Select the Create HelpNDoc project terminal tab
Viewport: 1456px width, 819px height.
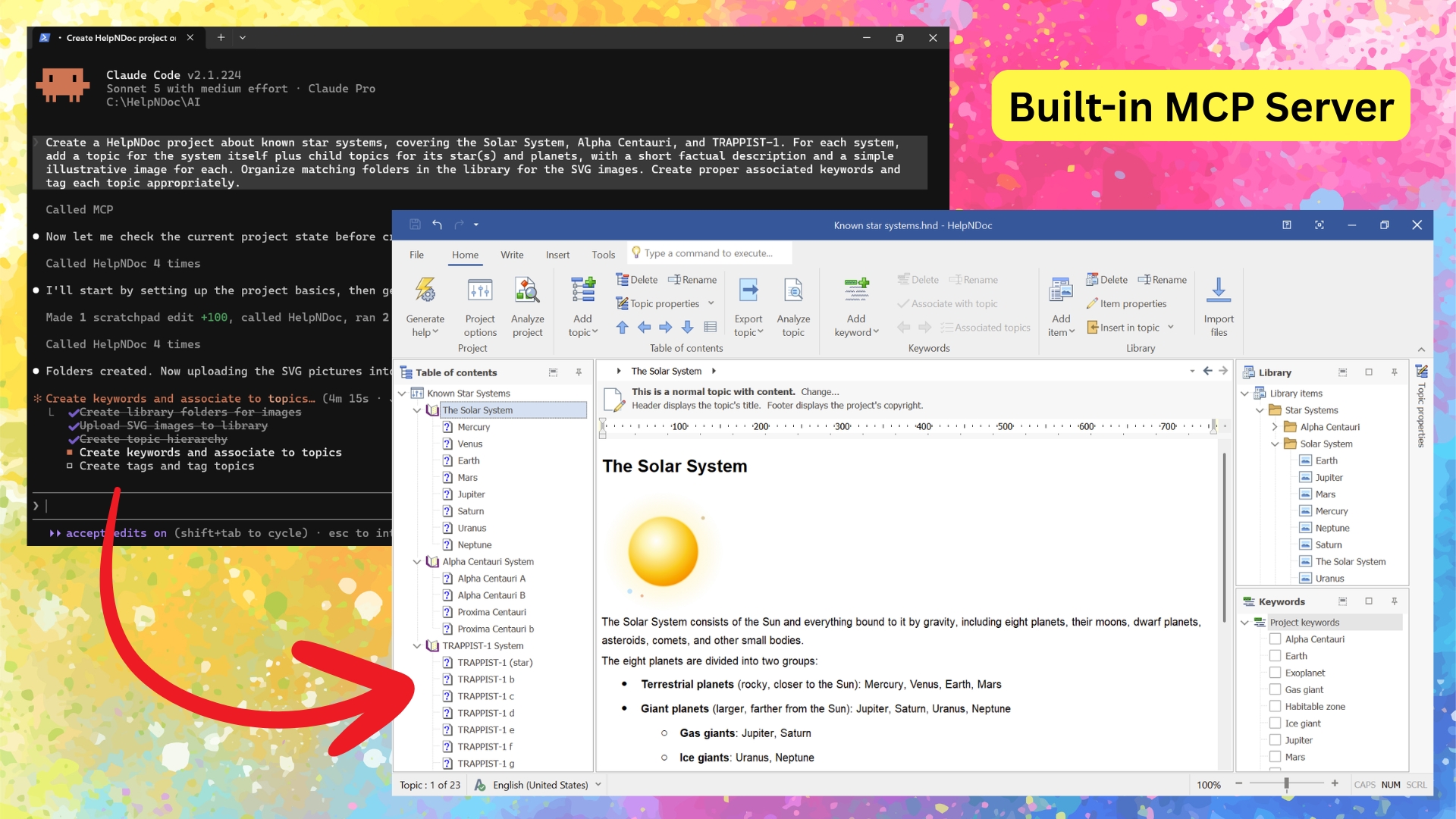pyautogui.click(x=118, y=37)
